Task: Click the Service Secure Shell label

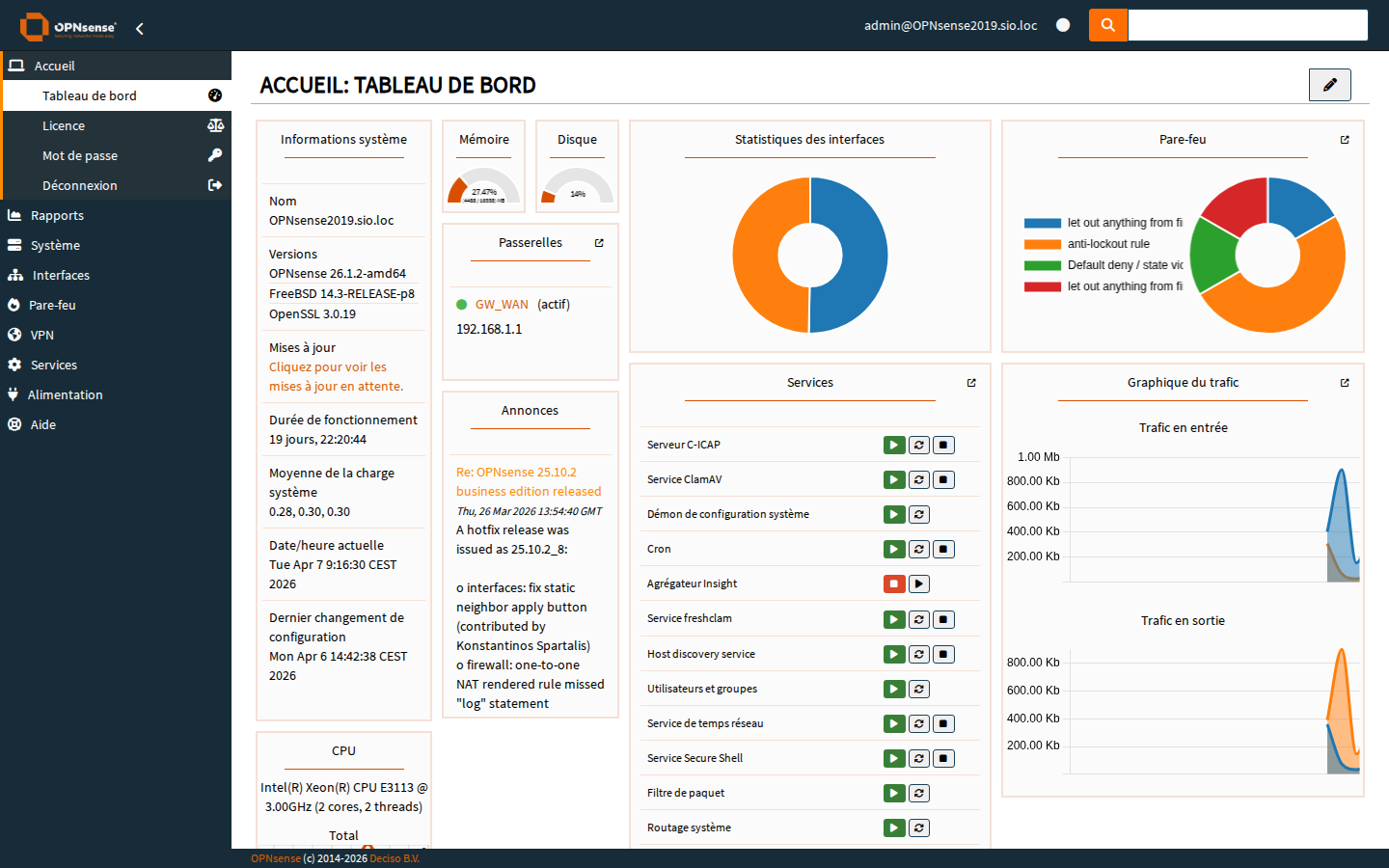Action: [694, 758]
